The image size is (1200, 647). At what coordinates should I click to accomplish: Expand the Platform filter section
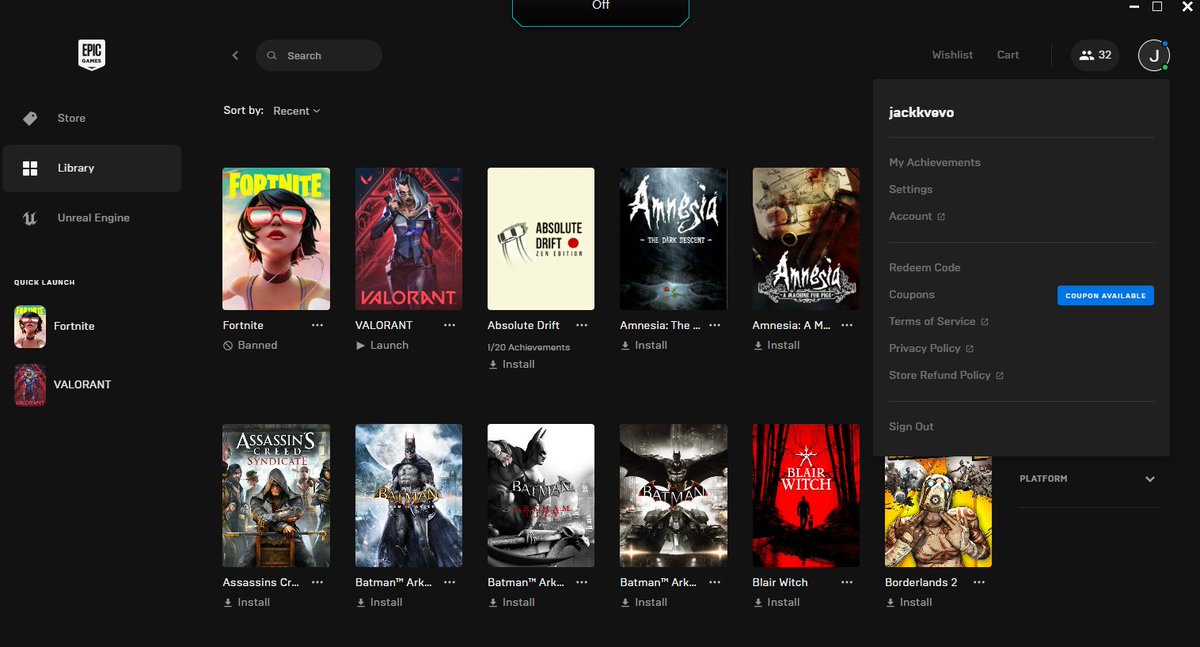1088,479
